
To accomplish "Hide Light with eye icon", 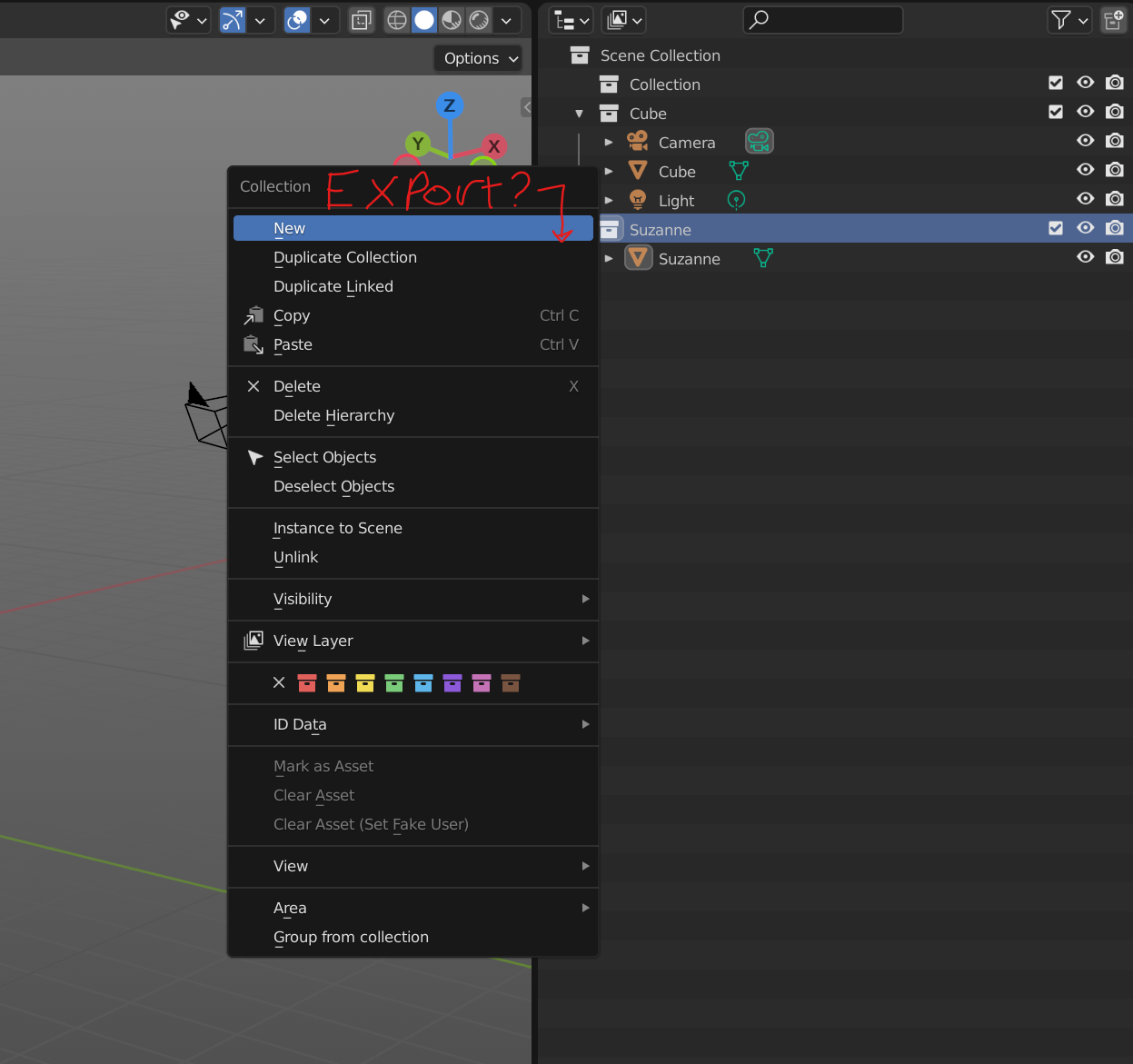I will pos(1086,199).
